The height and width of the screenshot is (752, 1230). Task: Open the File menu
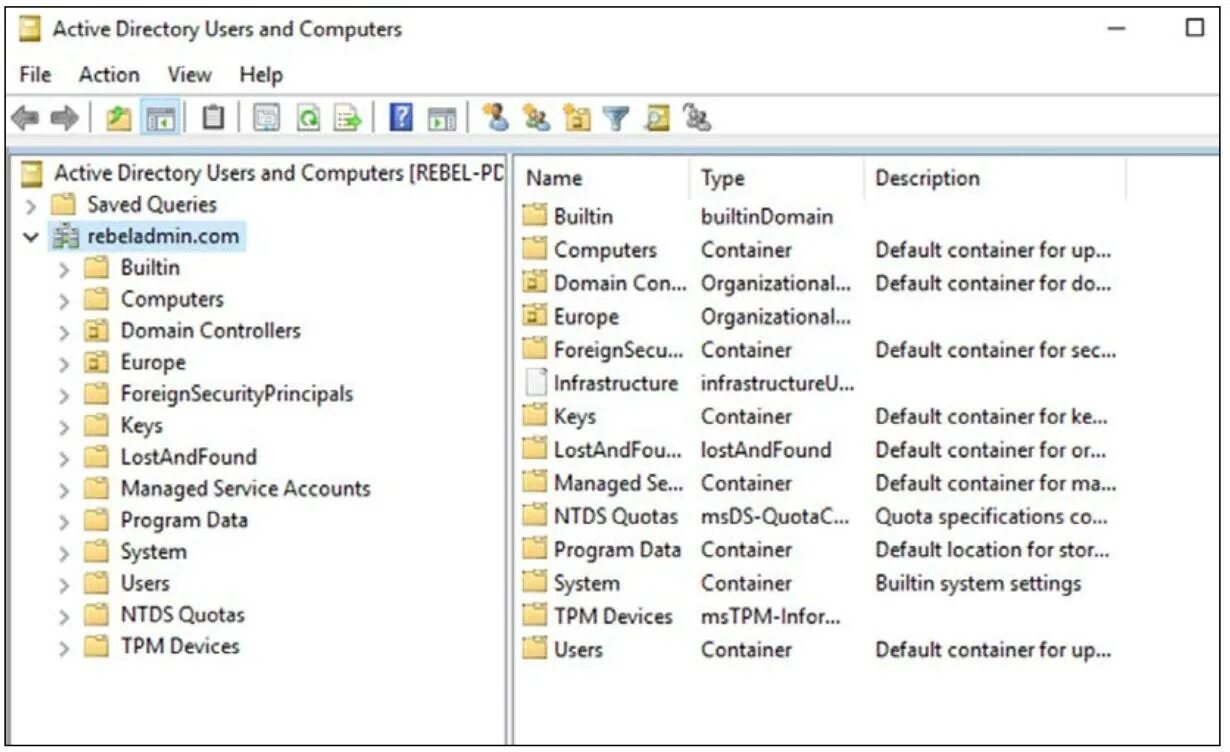pos(35,74)
